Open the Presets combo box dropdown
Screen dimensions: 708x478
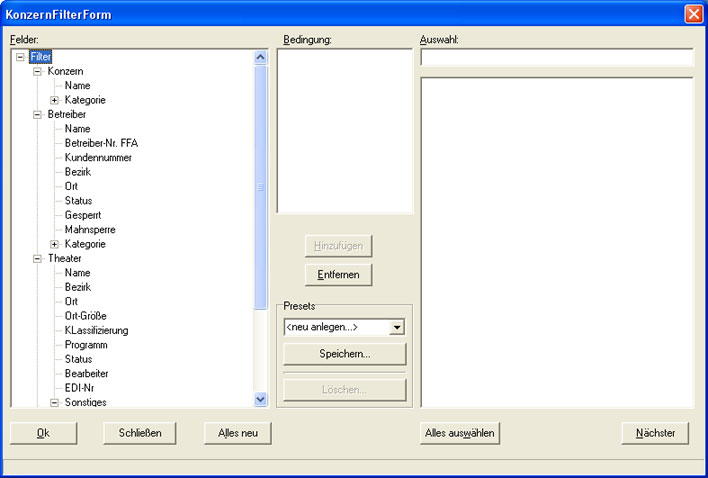click(x=397, y=327)
